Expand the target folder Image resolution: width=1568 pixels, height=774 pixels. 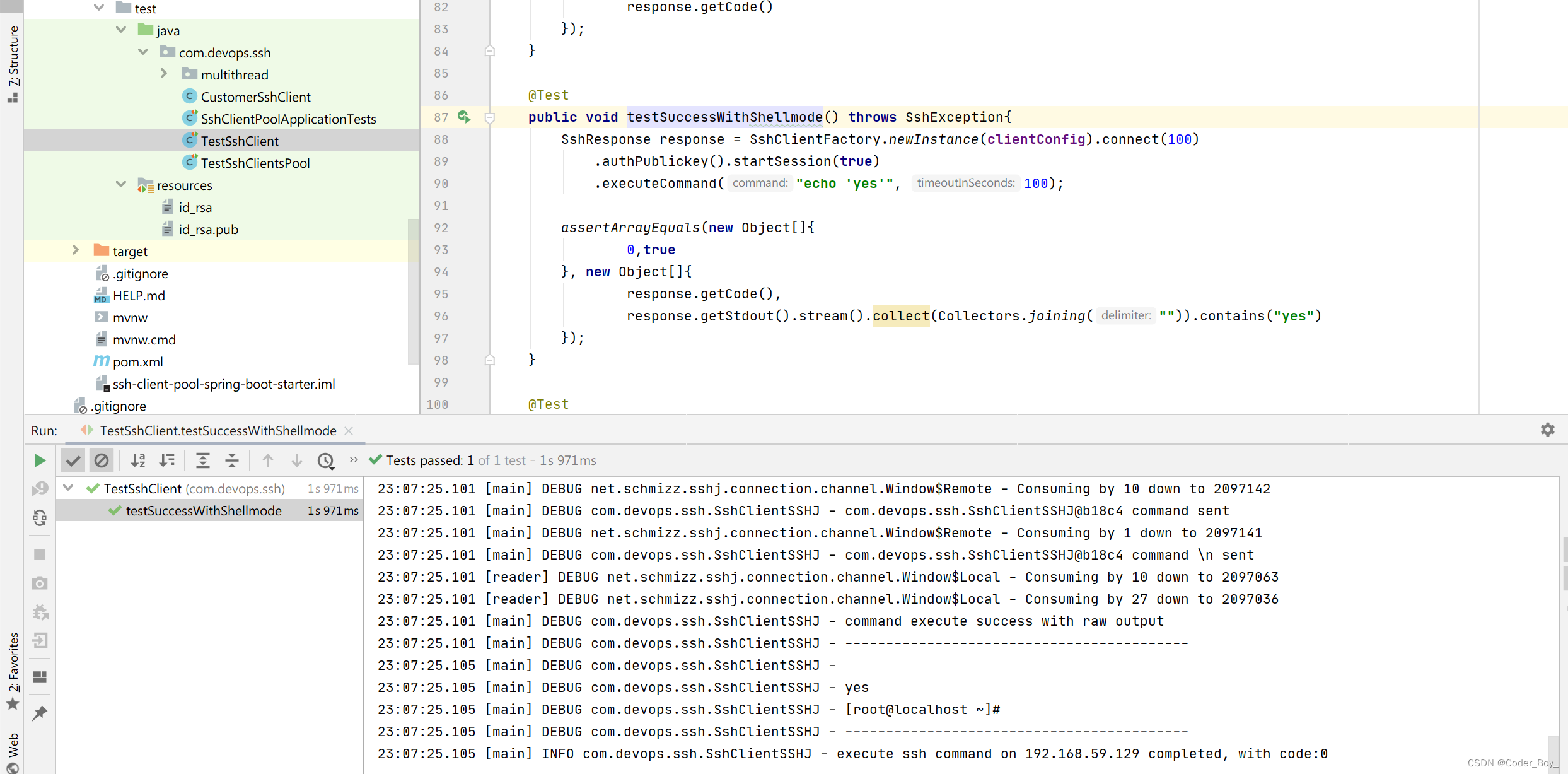[x=76, y=250]
